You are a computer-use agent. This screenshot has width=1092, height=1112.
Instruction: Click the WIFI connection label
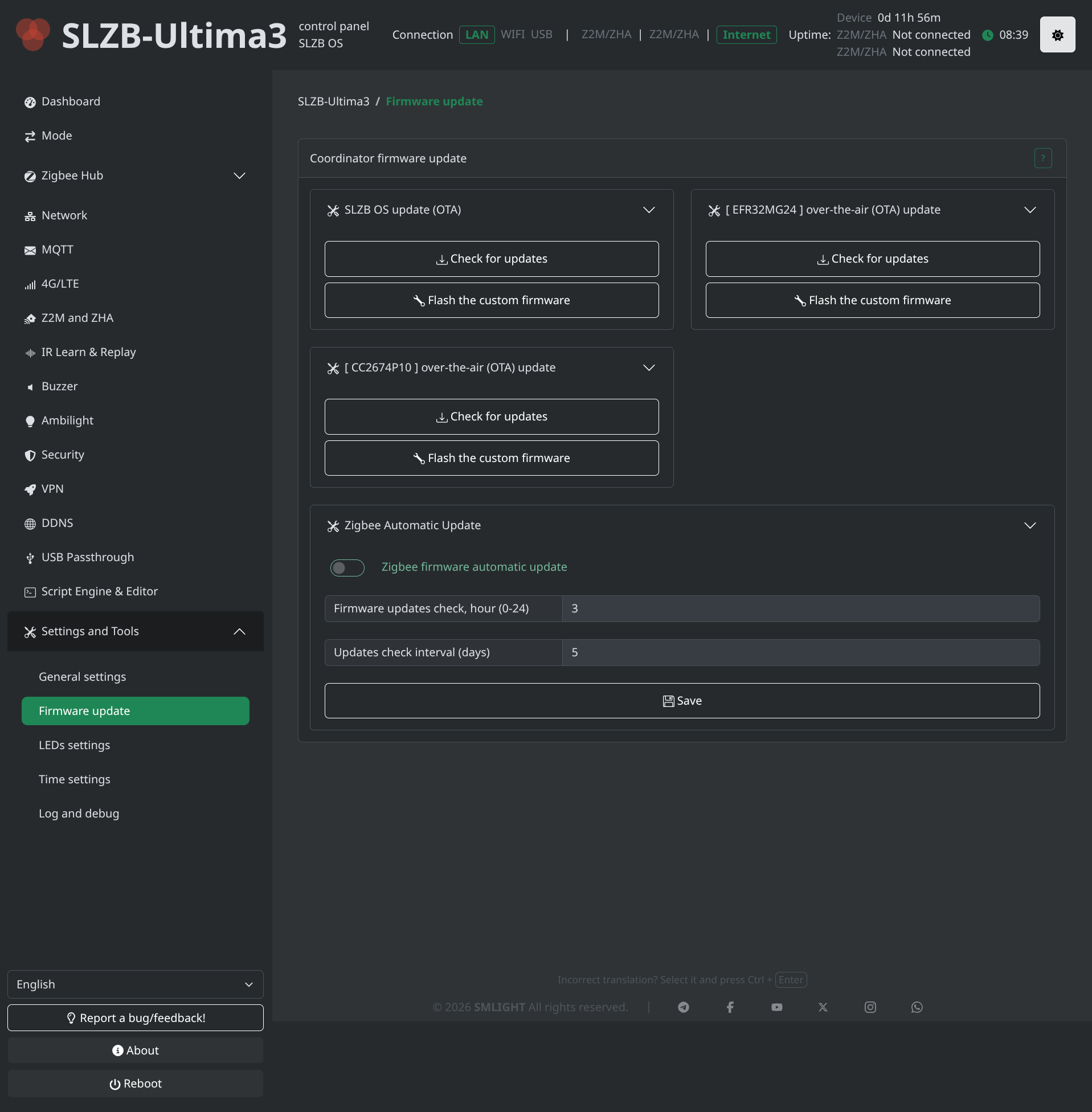pyautogui.click(x=513, y=34)
